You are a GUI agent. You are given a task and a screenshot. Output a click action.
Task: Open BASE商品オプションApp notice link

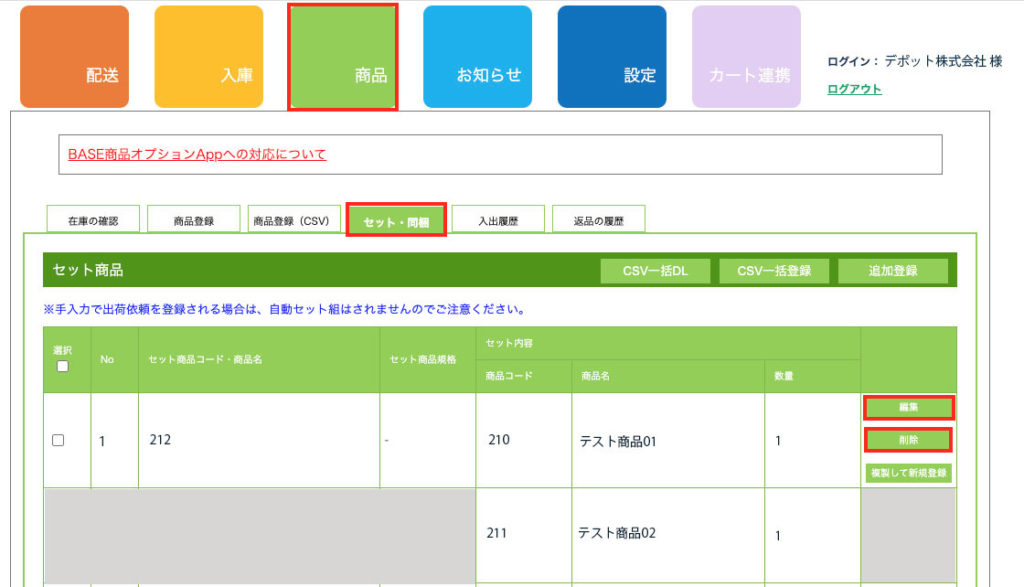197,155
